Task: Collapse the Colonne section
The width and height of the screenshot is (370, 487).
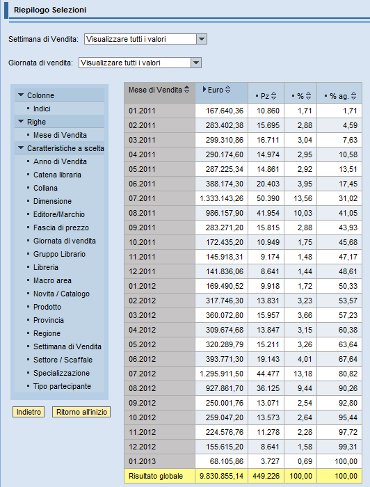Action: point(21,95)
